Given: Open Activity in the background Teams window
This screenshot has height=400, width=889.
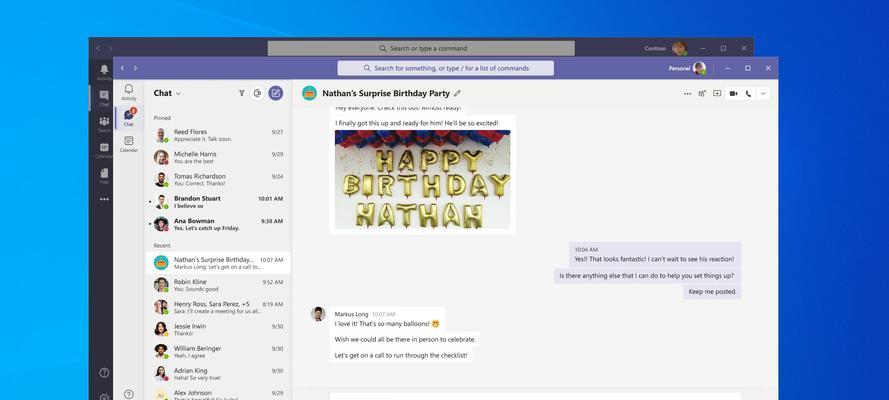Looking at the screenshot, I should (104, 72).
